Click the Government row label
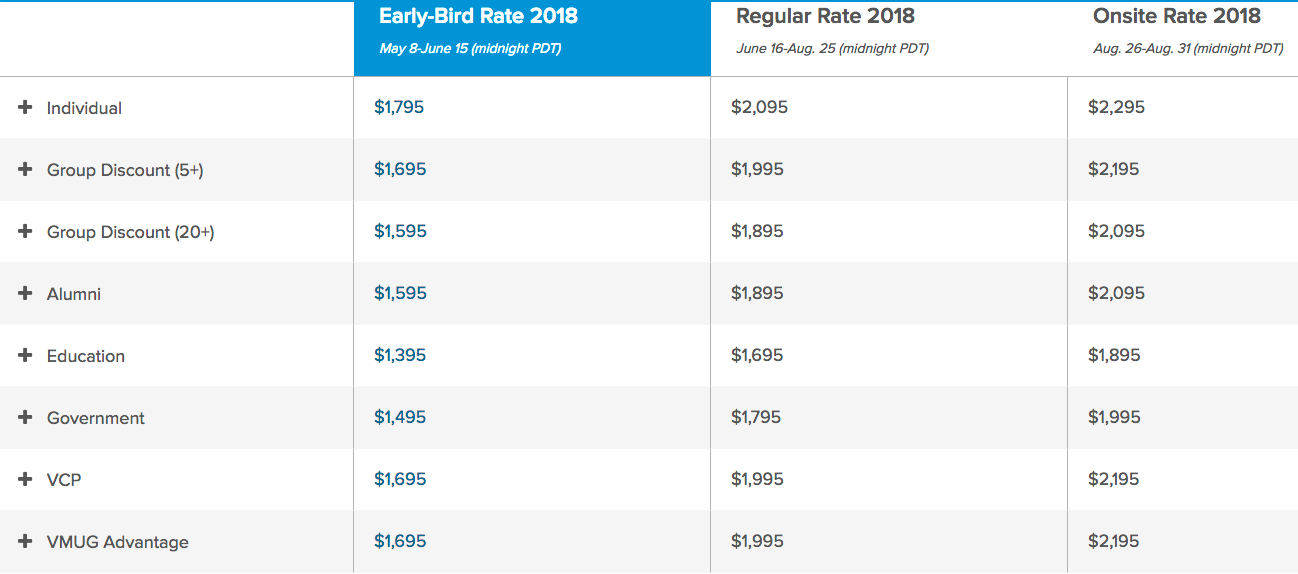 [95, 418]
